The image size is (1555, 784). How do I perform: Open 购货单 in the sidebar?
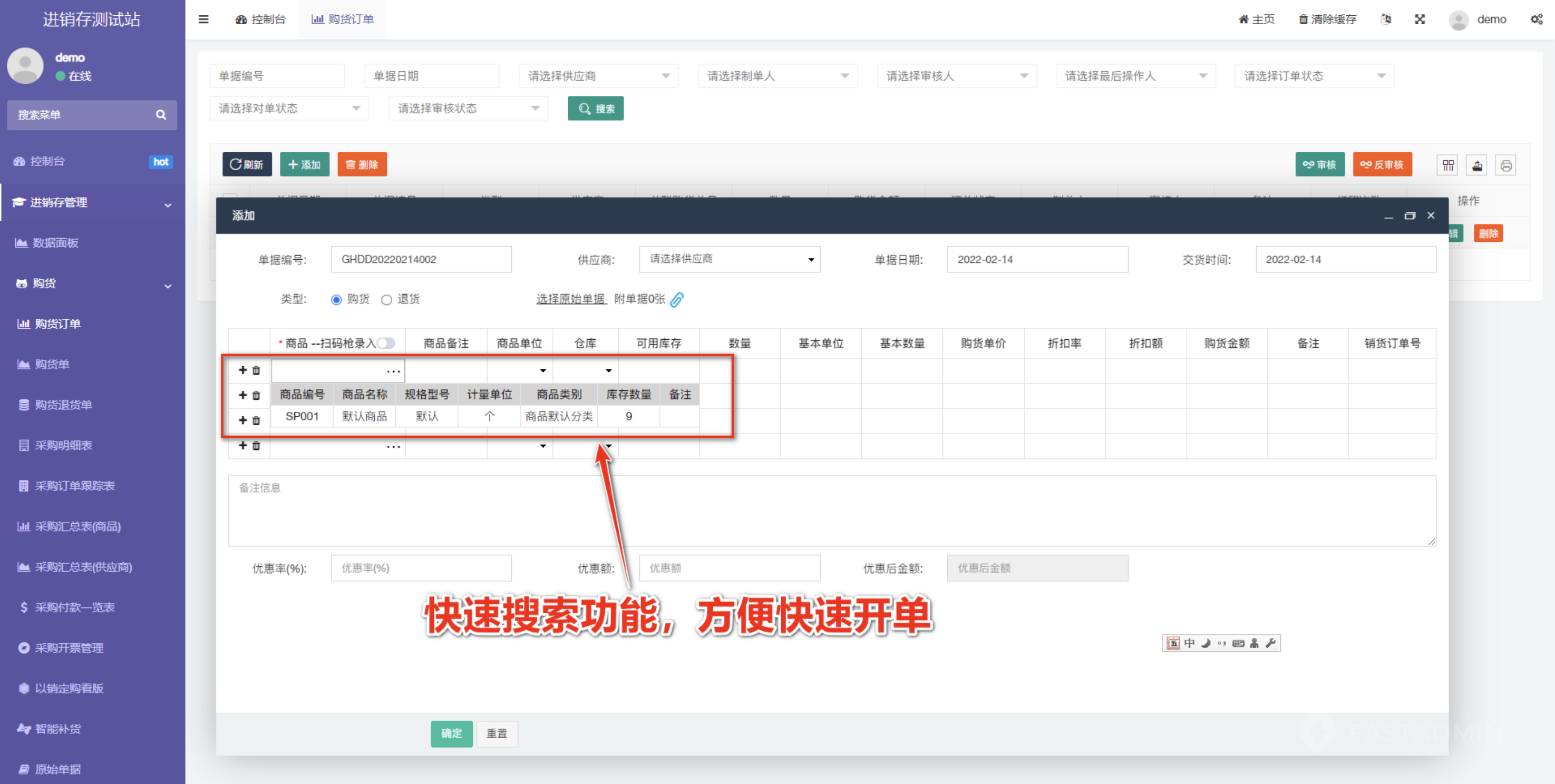coord(52,364)
